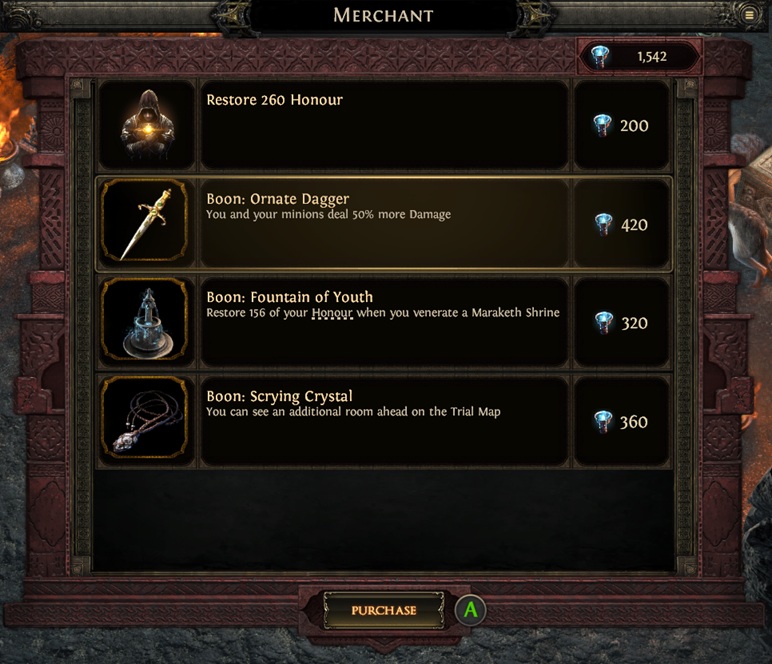This screenshot has width=772, height=664.
Task: Click the Merchant title header
Action: pyautogui.click(x=384, y=15)
